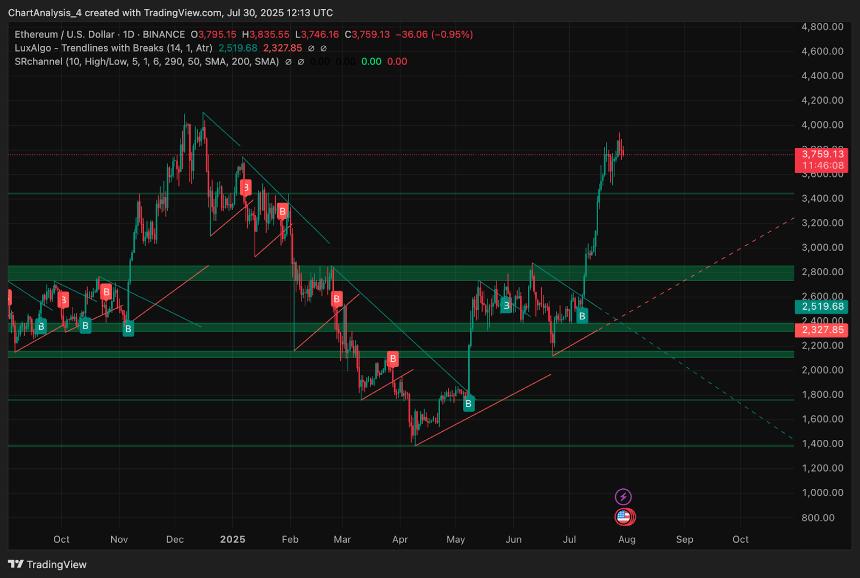Click the rightmost green B breakout marker

tap(582, 316)
